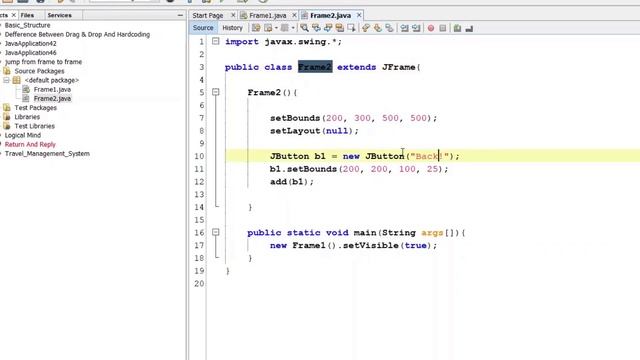
Task: Click highlighted Frame2 class name in code
Action: click(x=315, y=67)
